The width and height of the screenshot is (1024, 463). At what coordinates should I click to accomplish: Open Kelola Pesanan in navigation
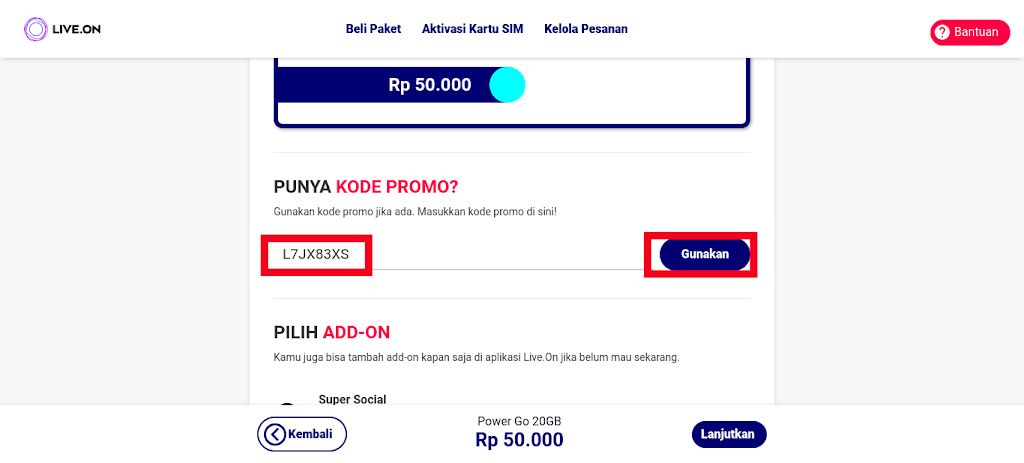(586, 29)
